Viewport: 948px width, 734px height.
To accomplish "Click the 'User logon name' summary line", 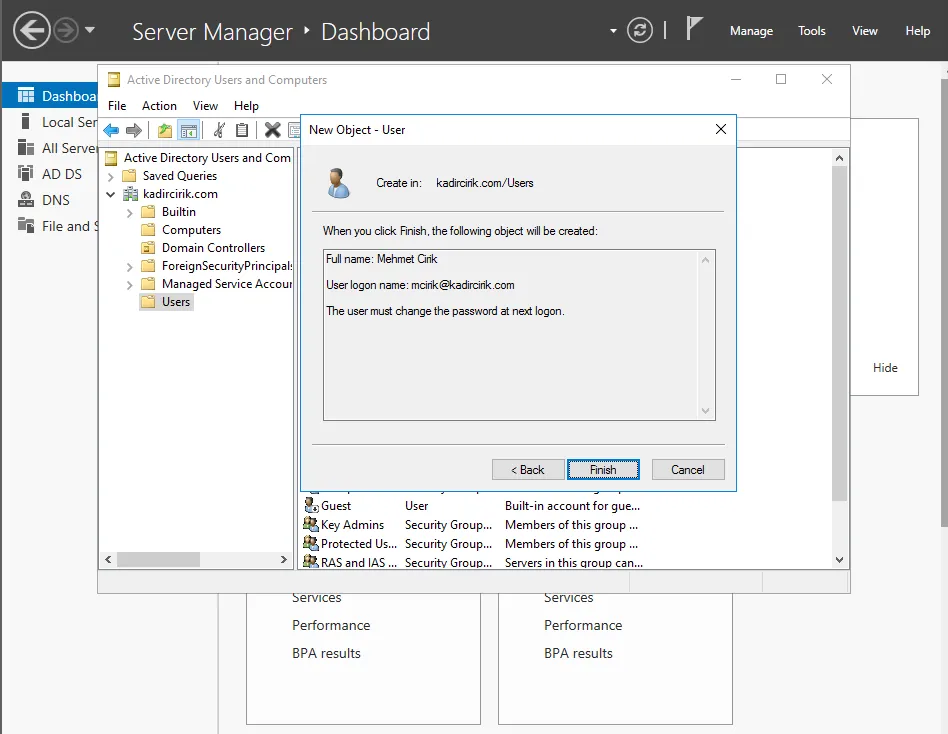I will (x=420, y=285).
